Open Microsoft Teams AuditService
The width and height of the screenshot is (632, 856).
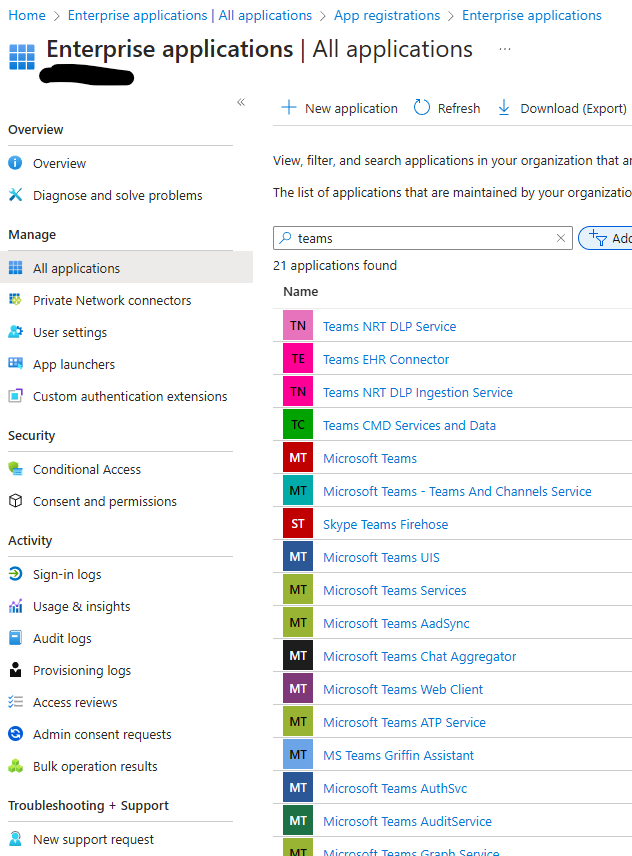coord(407,821)
